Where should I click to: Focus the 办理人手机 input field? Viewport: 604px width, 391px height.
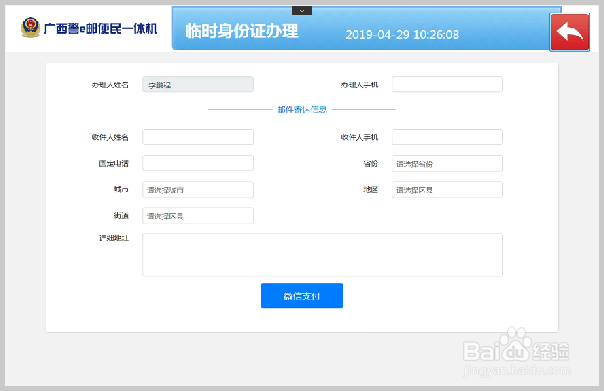[x=447, y=84]
